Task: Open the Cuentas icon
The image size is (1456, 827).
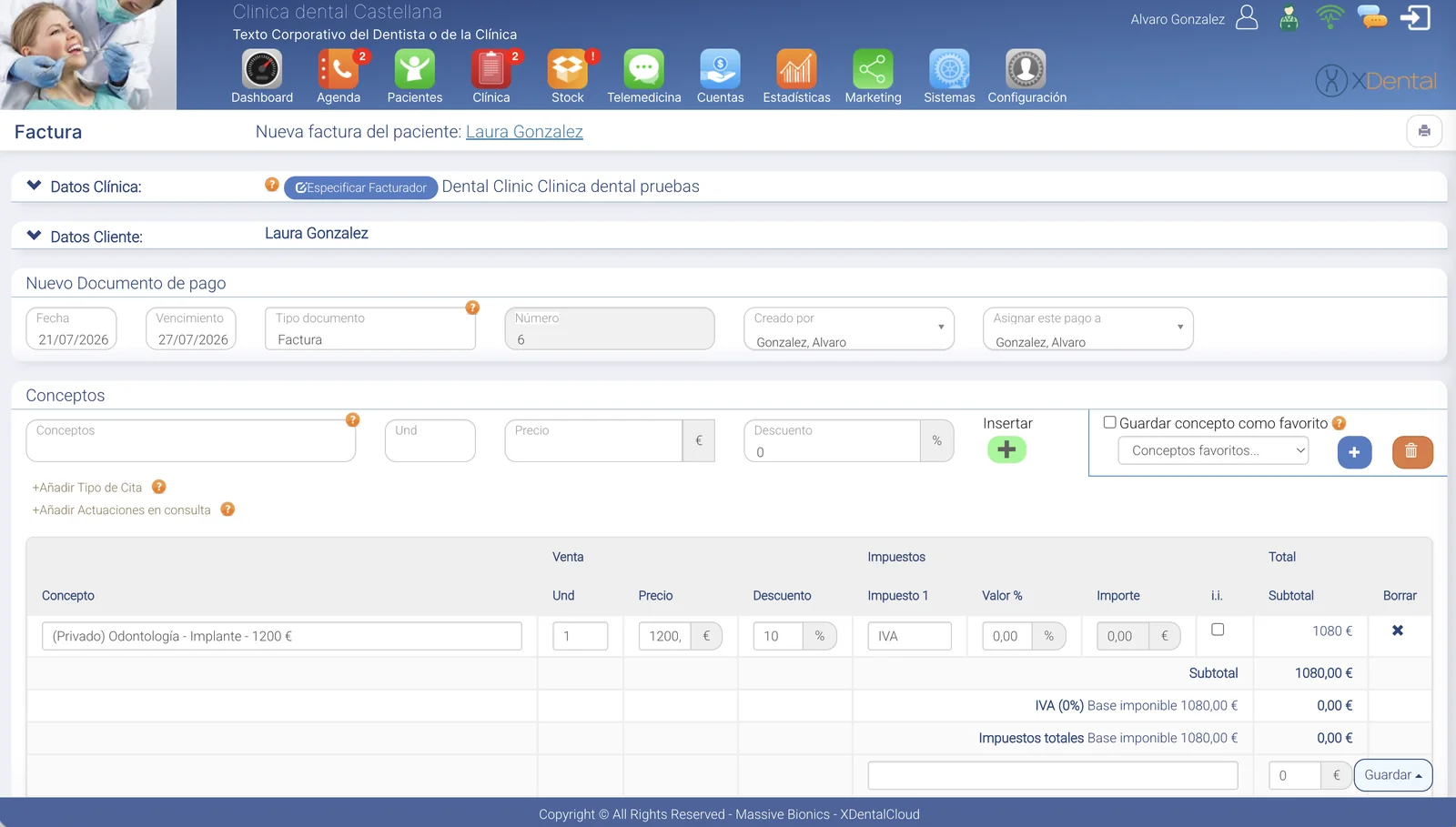Action: coord(721,69)
